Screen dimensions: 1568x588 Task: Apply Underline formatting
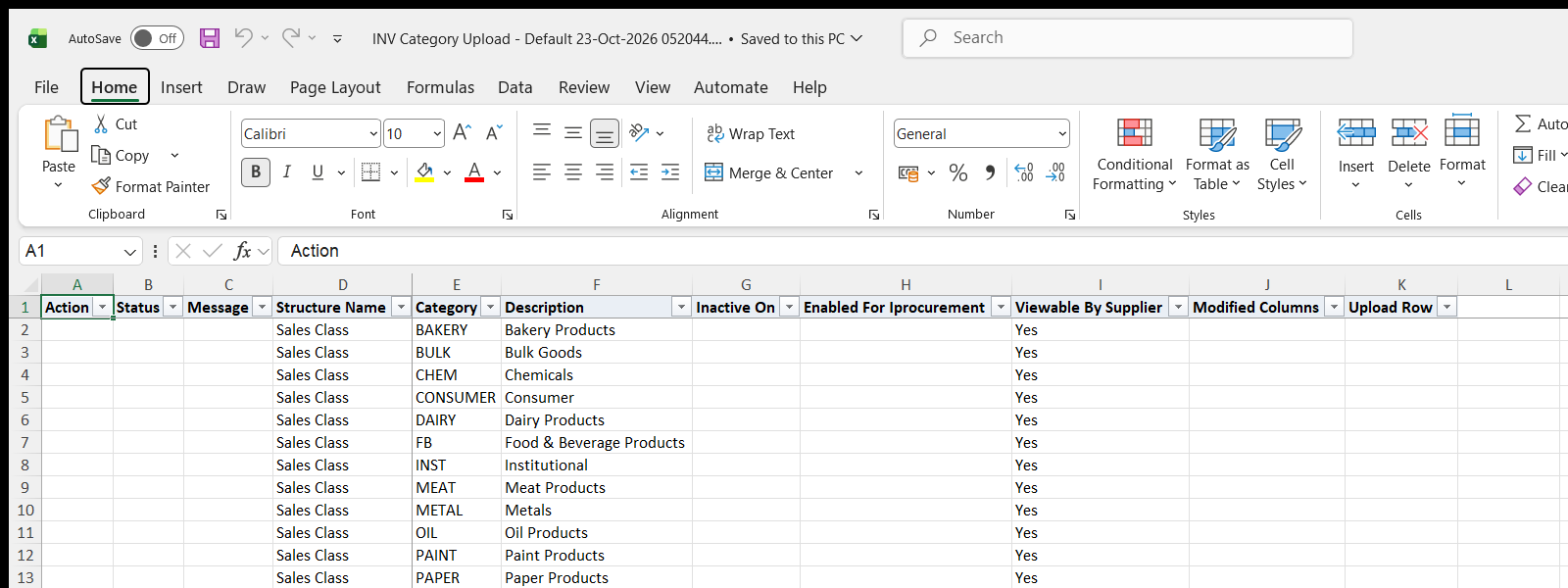(318, 172)
